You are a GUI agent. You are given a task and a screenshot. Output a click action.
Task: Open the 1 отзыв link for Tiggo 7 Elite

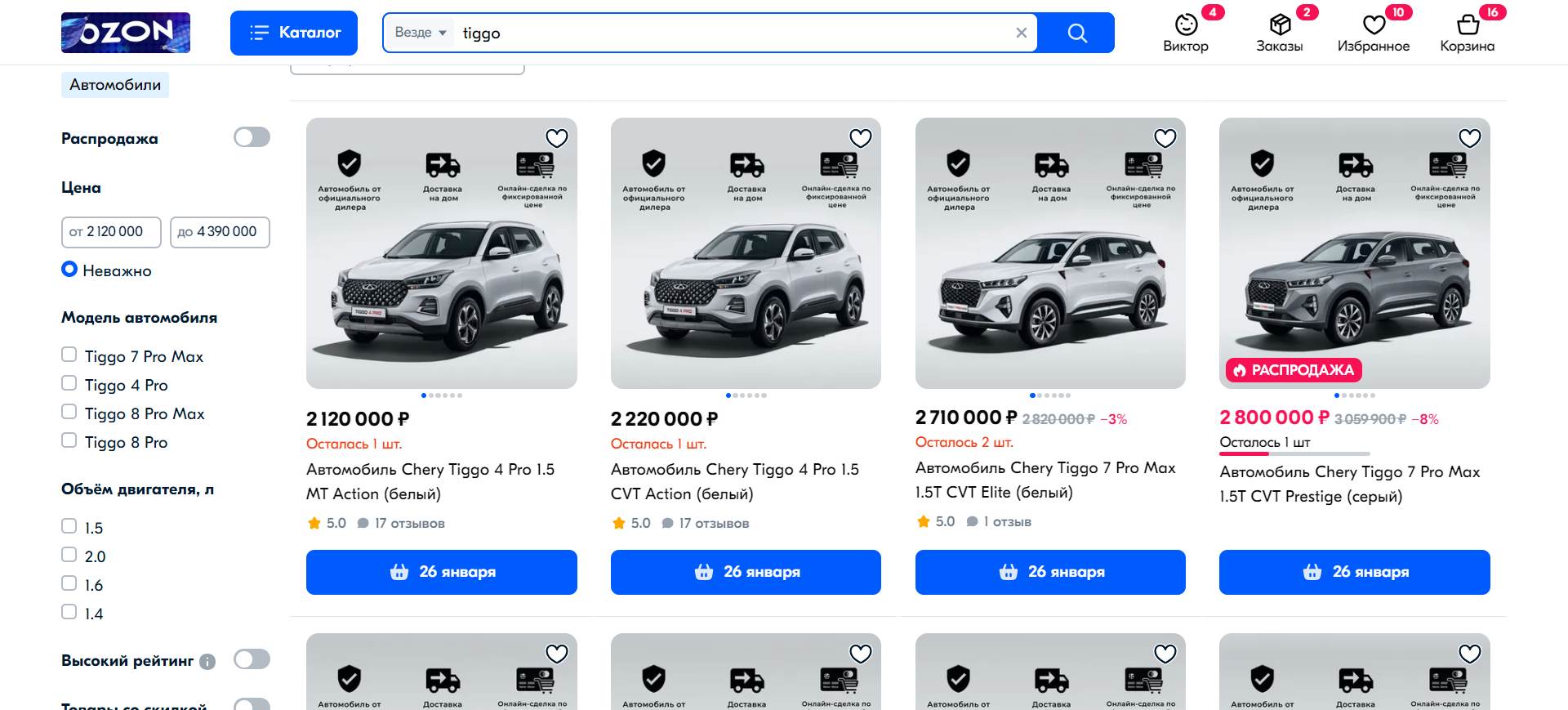tap(999, 521)
